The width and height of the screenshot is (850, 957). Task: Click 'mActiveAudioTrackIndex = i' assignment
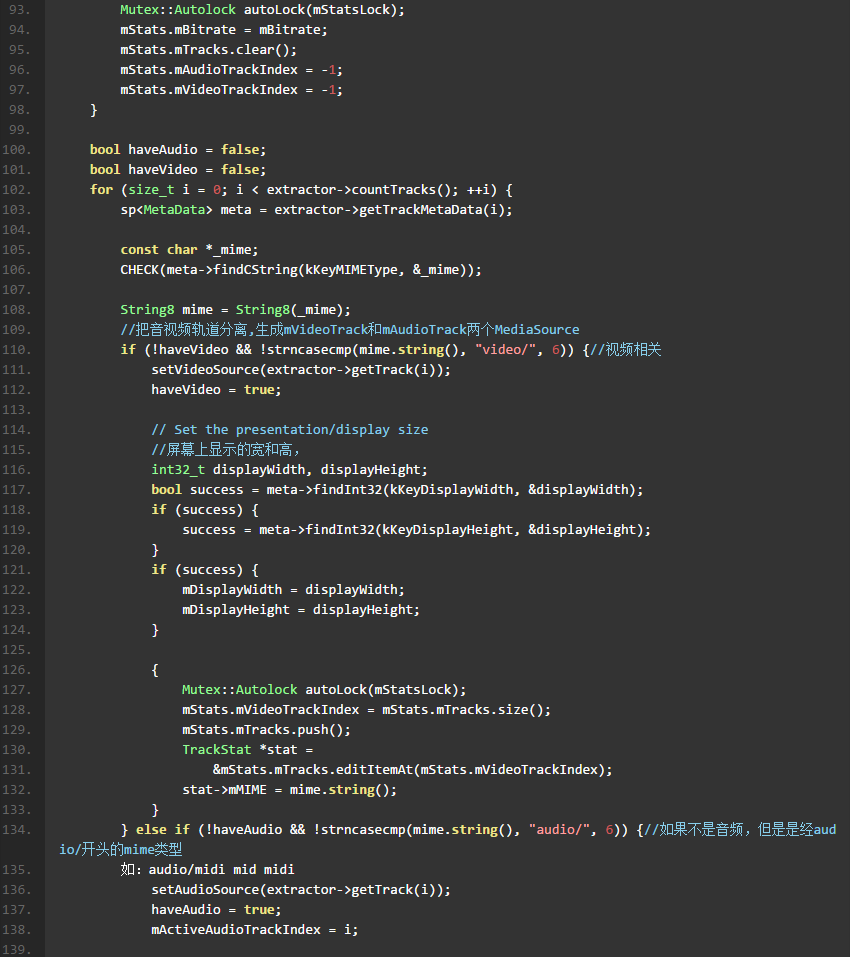coord(254,930)
